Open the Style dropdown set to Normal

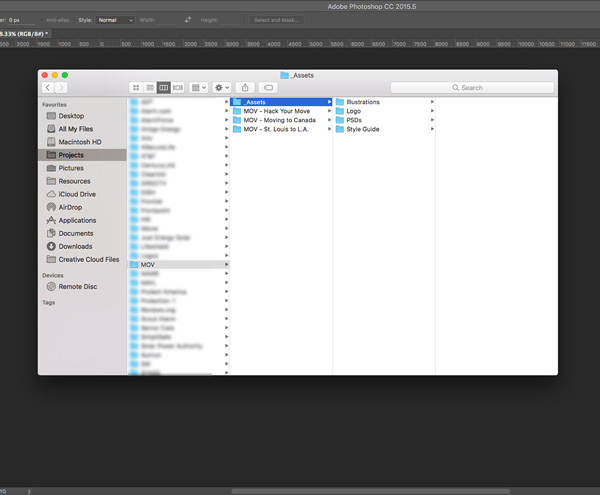point(115,20)
